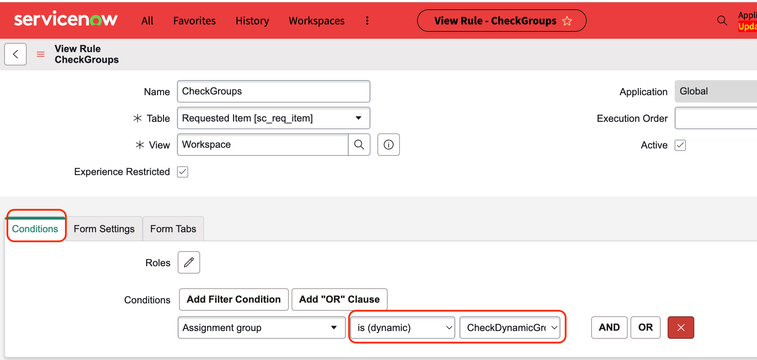Star View Rule - CheckGroups as favorite
Viewport: 757px width, 360px height.
coord(567,21)
